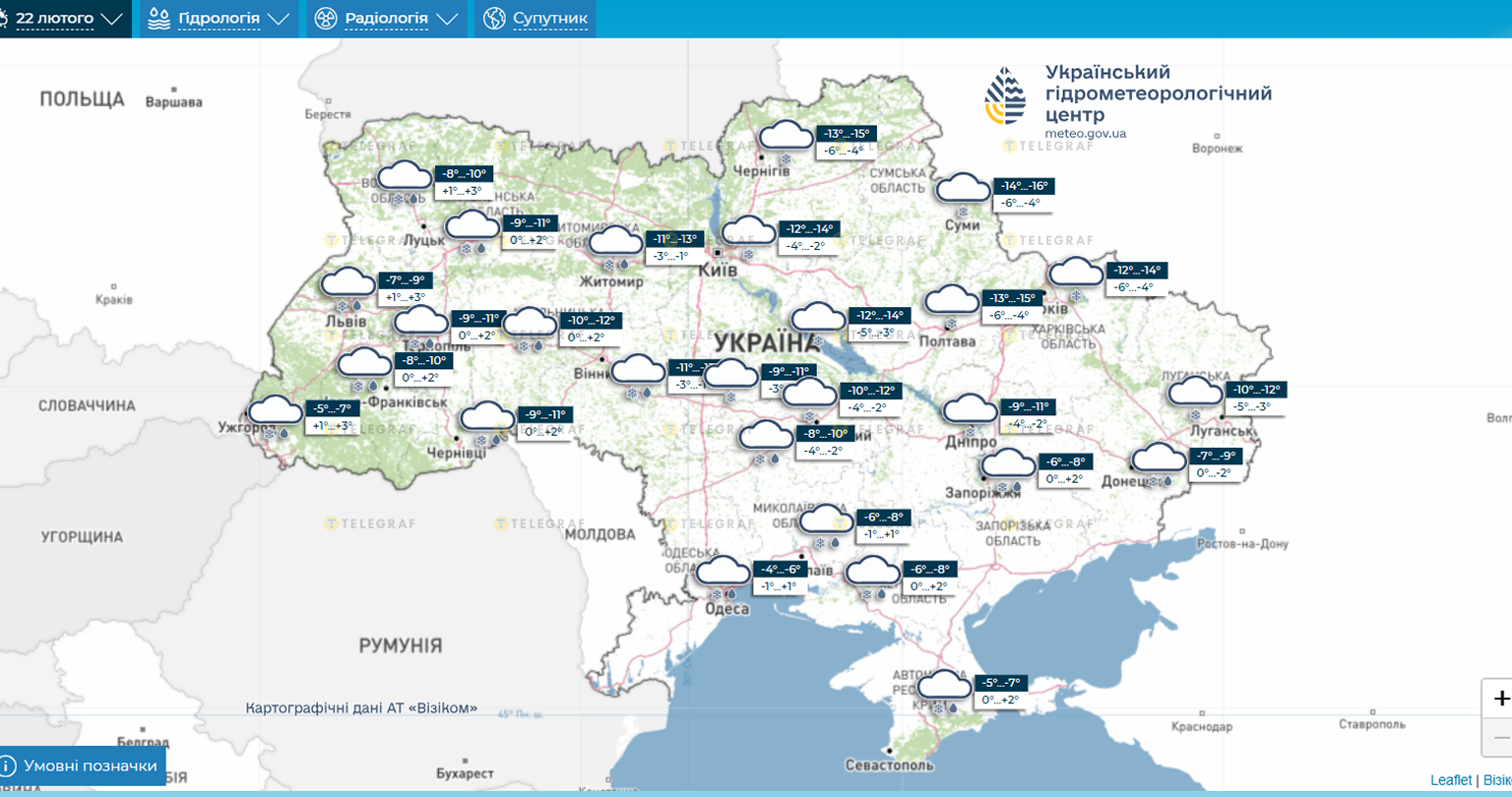The height and width of the screenshot is (797, 1512).
Task: Expand the Гідрологія dropdown arrow
Action: (279, 19)
